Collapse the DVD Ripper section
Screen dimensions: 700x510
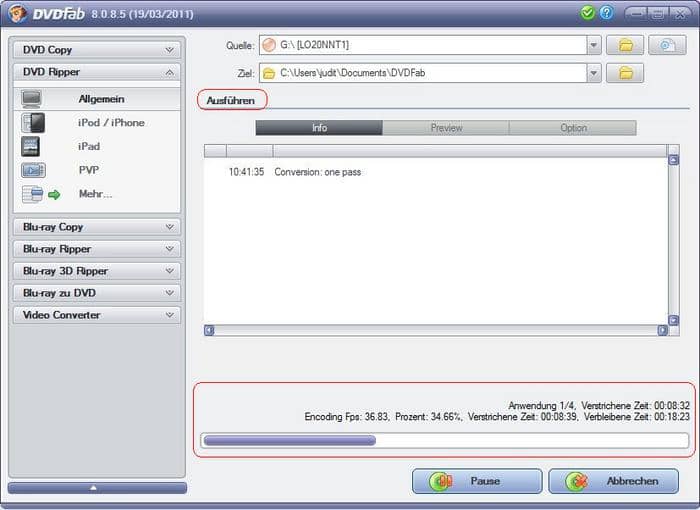[x=97, y=72]
